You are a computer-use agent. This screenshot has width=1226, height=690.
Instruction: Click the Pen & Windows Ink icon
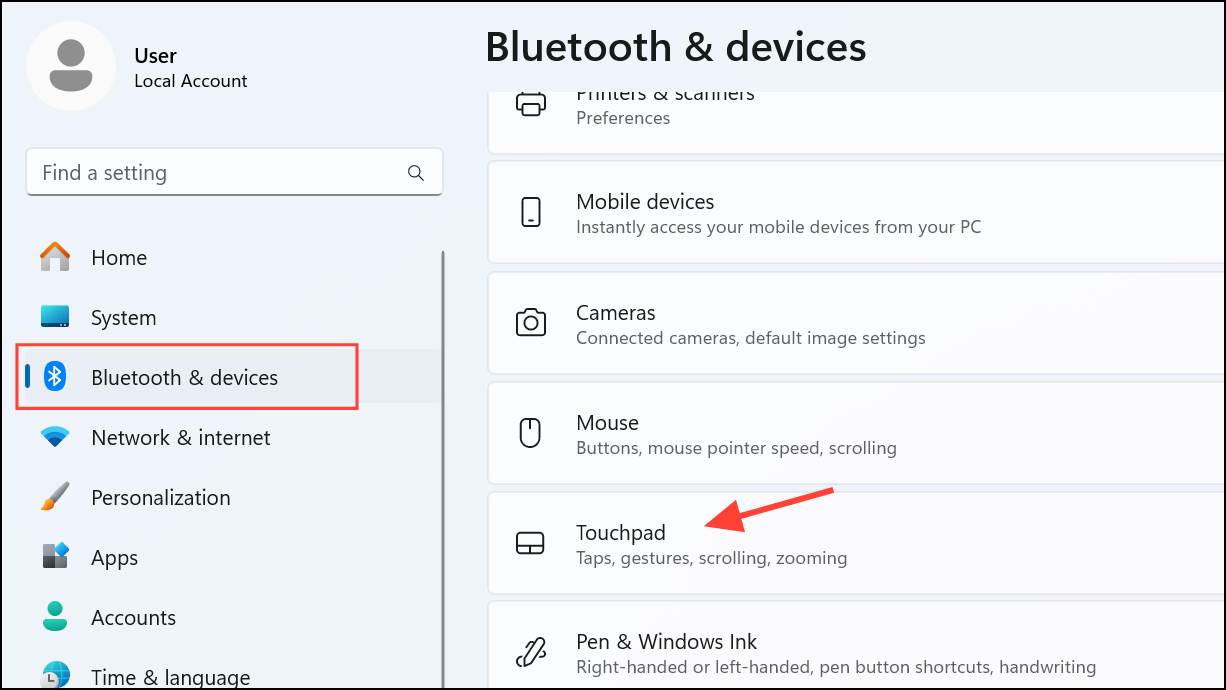coord(530,652)
